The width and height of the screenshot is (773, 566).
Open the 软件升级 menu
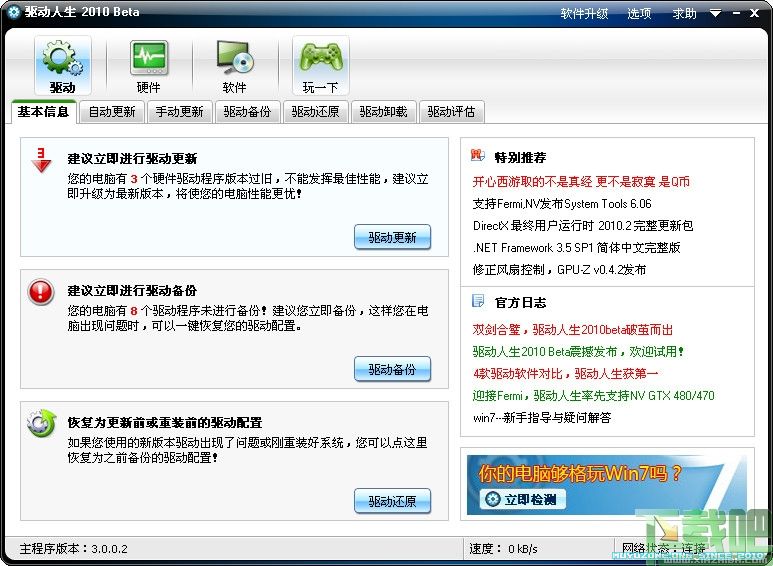pos(584,13)
